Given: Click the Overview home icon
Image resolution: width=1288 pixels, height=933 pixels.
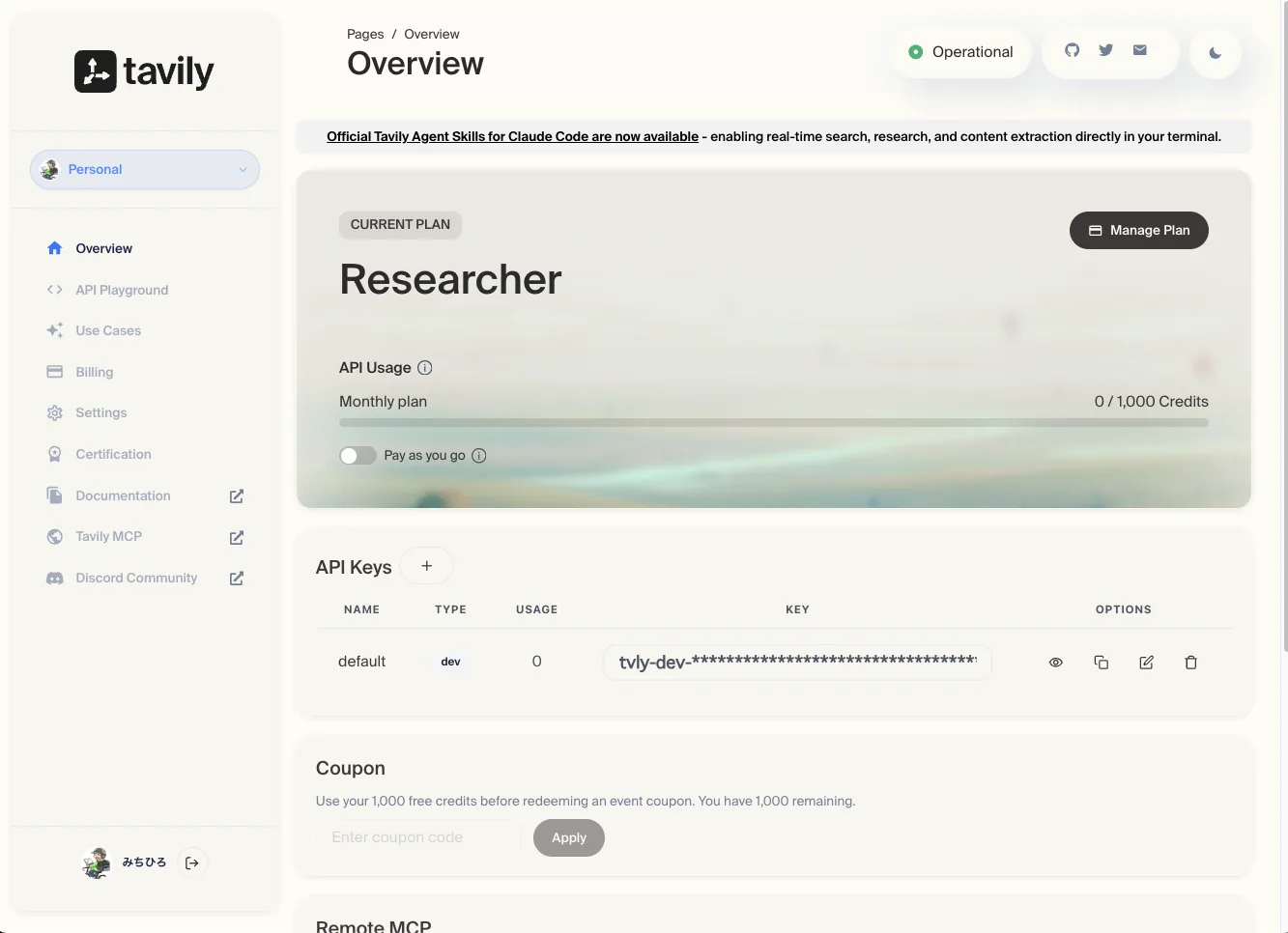Looking at the screenshot, I should click(x=55, y=248).
